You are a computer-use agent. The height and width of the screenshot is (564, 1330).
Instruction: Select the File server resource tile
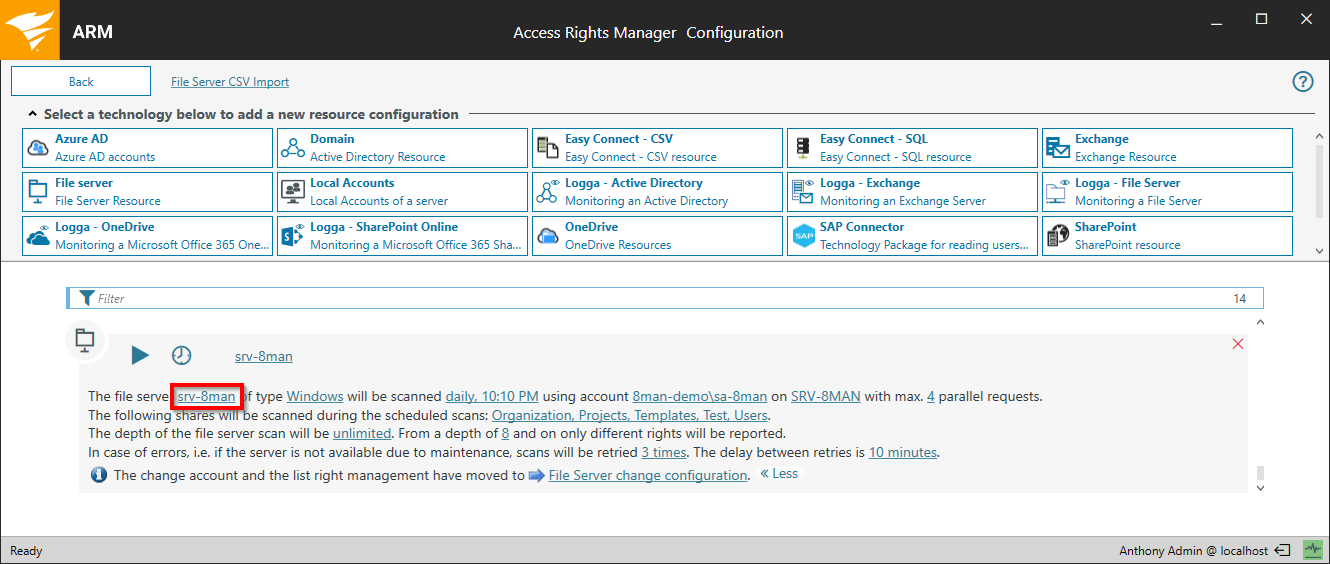(x=147, y=192)
